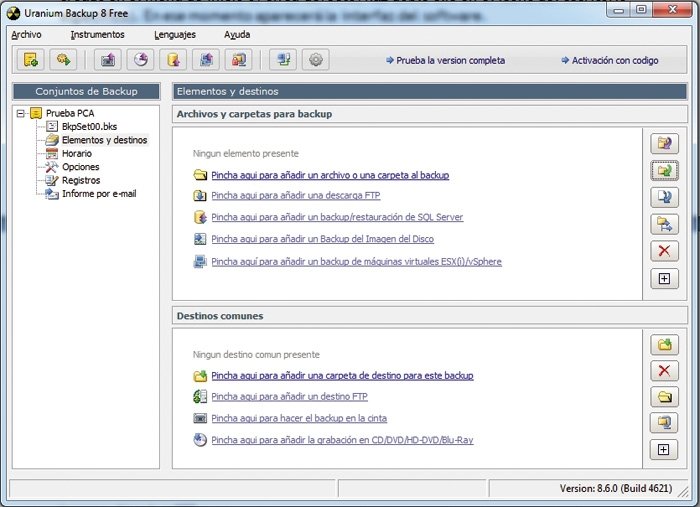Select Prueba PCA backup set in tree
The image size is (700, 507).
tap(70, 113)
